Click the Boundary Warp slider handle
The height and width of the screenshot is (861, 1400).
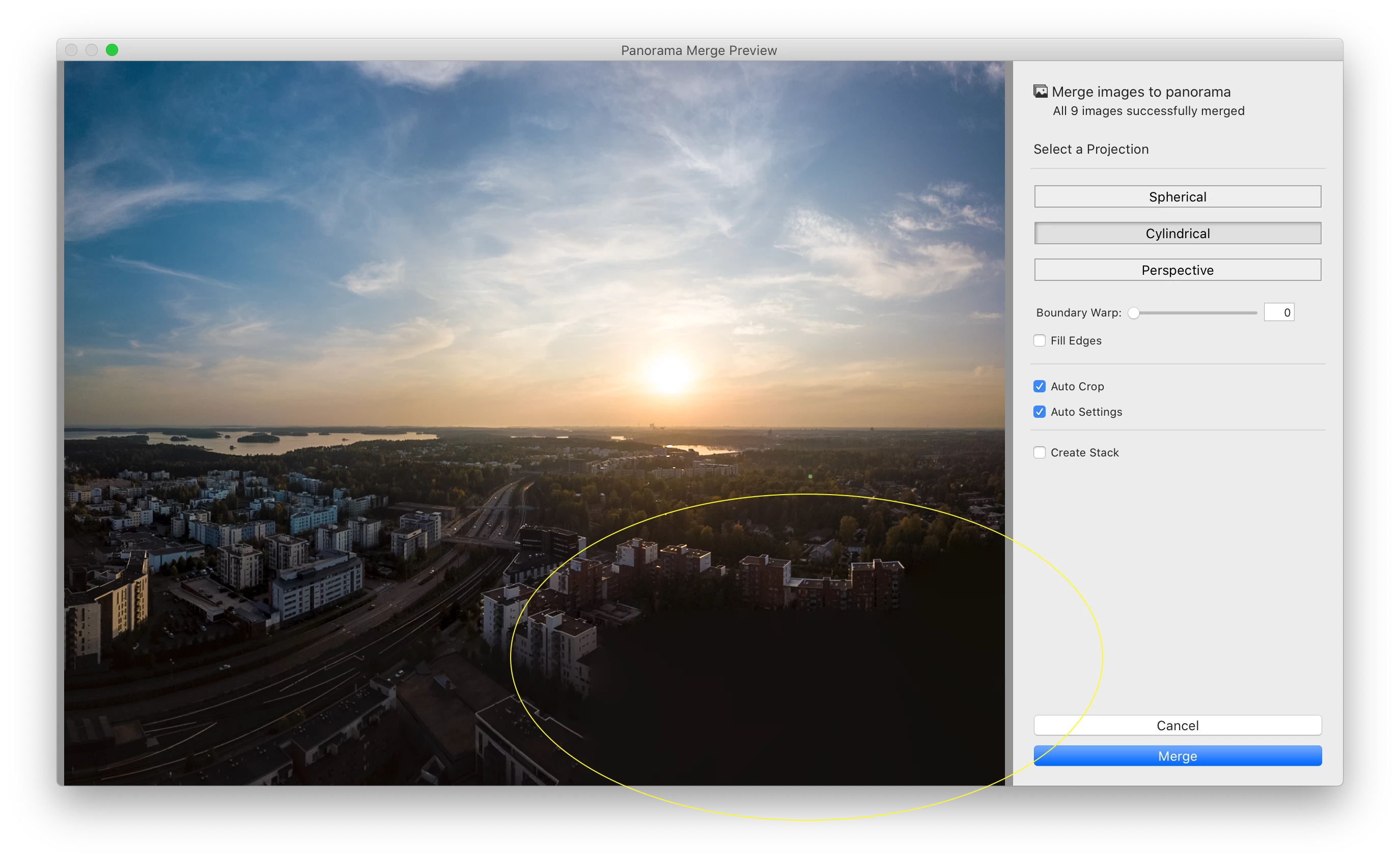coord(1133,312)
